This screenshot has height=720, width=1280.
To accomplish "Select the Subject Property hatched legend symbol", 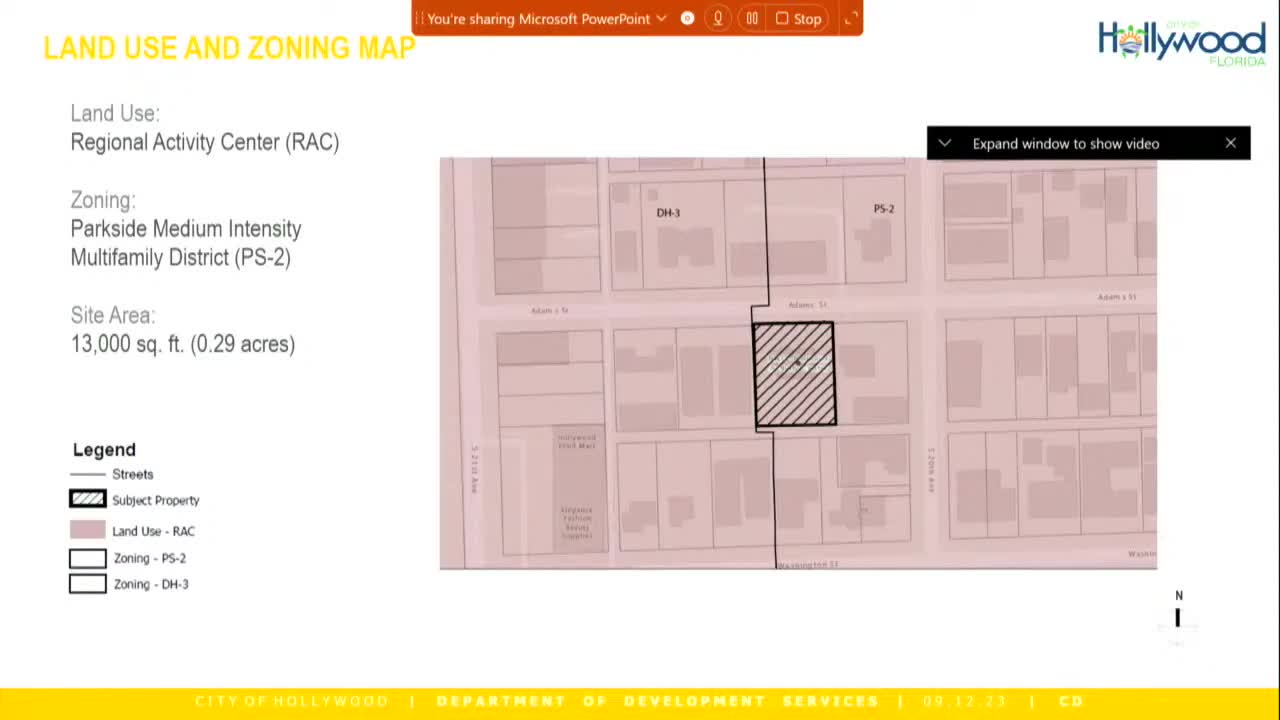I will tap(87, 498).
